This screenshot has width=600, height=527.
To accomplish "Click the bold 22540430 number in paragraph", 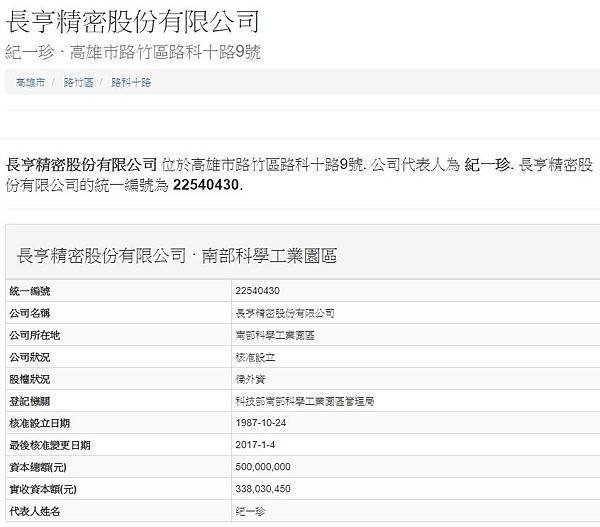I will [x=206, y=185].
